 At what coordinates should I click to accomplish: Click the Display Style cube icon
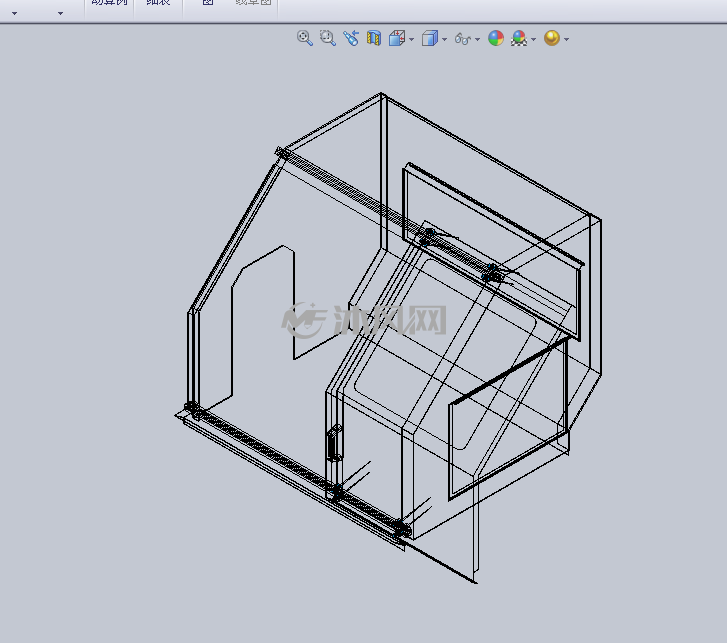coord(430,38)
